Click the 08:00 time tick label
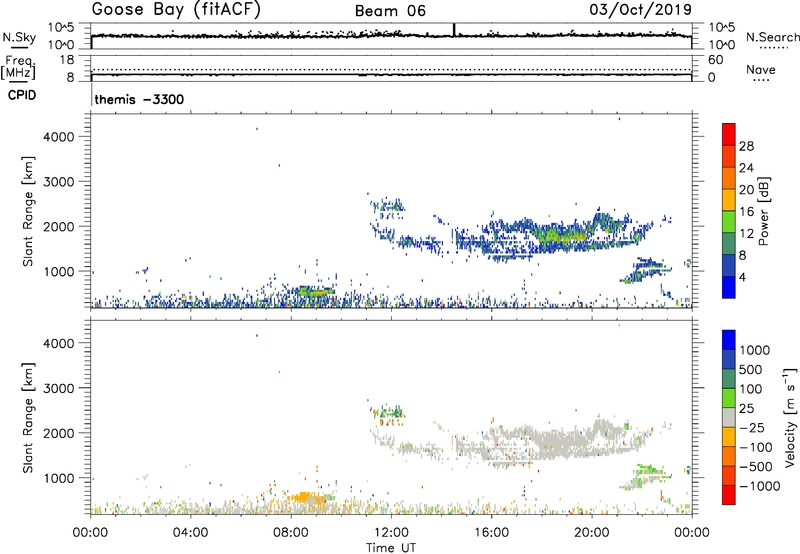 click(291, 533)
